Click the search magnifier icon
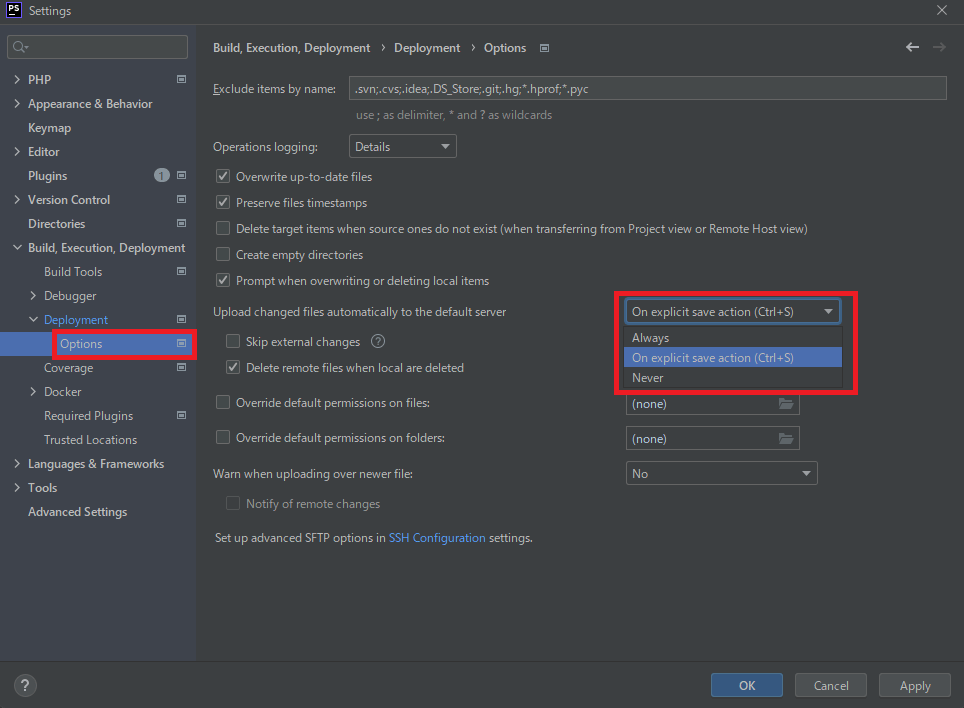The image size is (964, 708). click(20, 47)
